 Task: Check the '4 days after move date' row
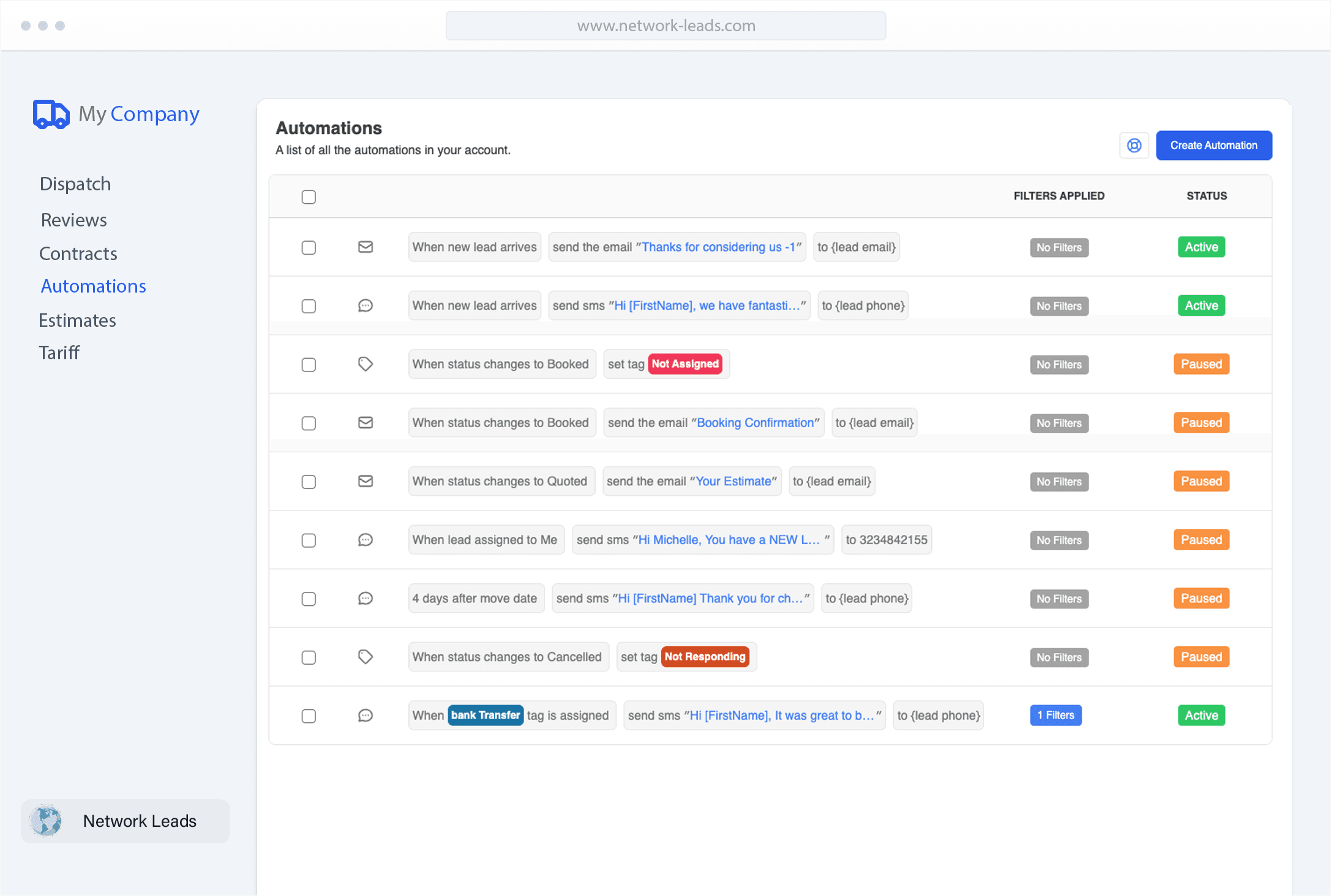309,599
